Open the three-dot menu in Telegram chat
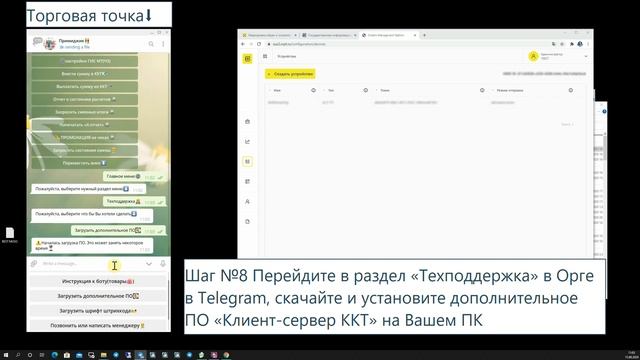This screenshot has width=640, height=360. (x=163, y=44)
